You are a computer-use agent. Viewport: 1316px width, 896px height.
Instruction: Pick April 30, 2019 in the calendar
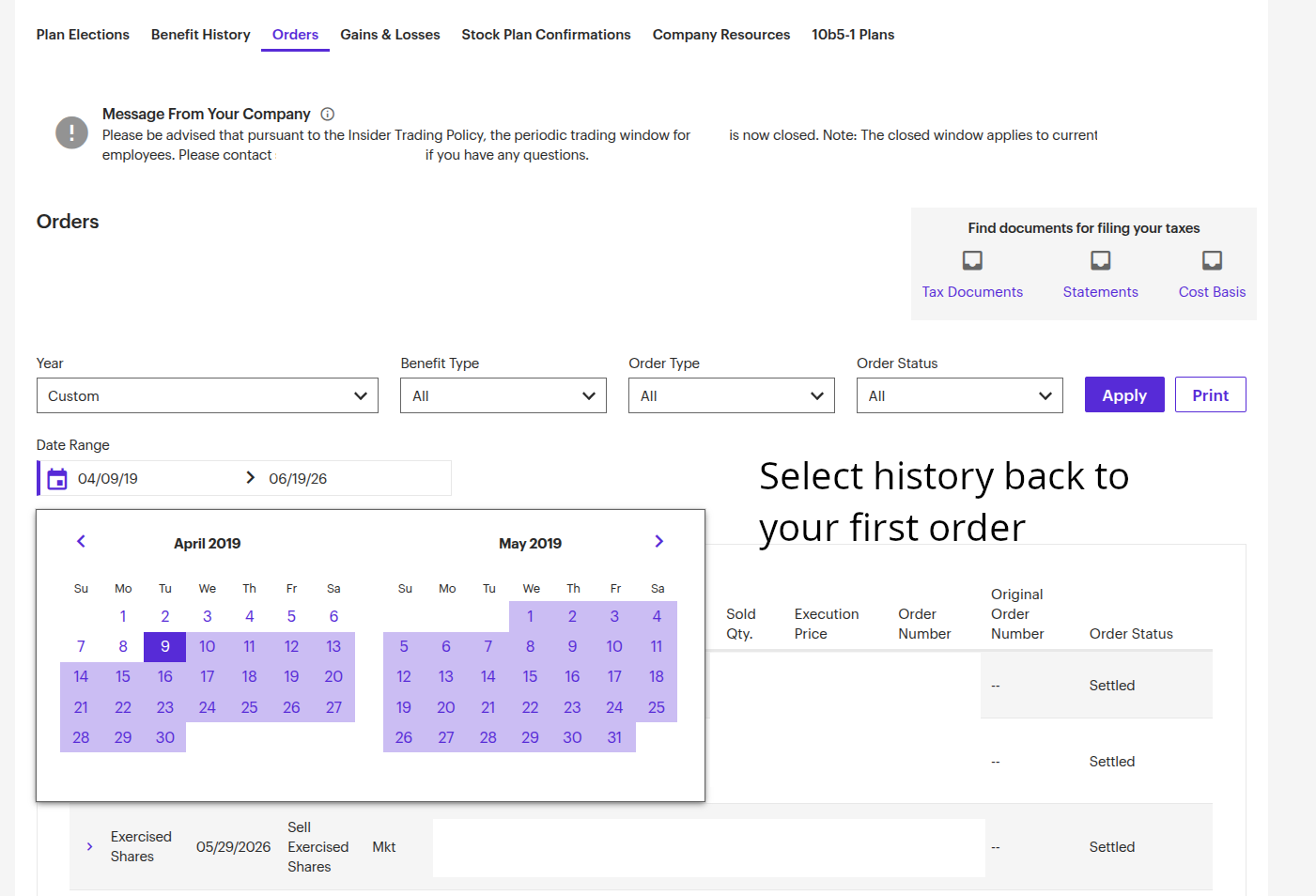(x=165, y=737)
